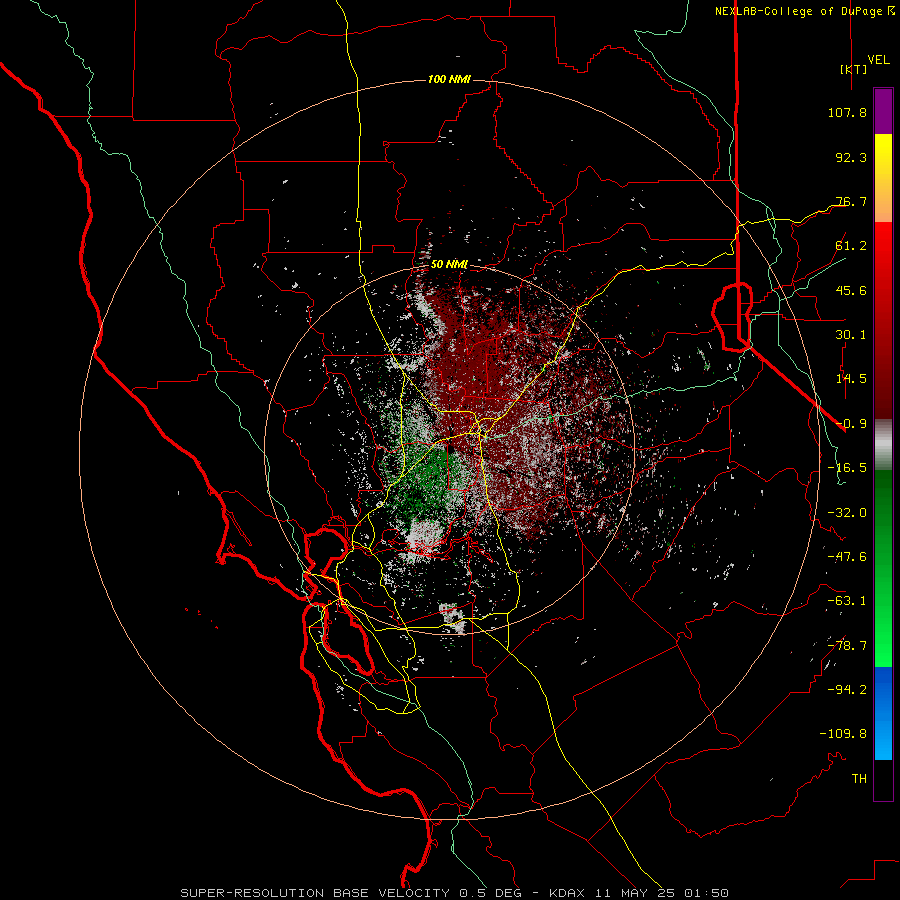
Task: Click the 50 NMI range ring label
Action: click(449, 265)
